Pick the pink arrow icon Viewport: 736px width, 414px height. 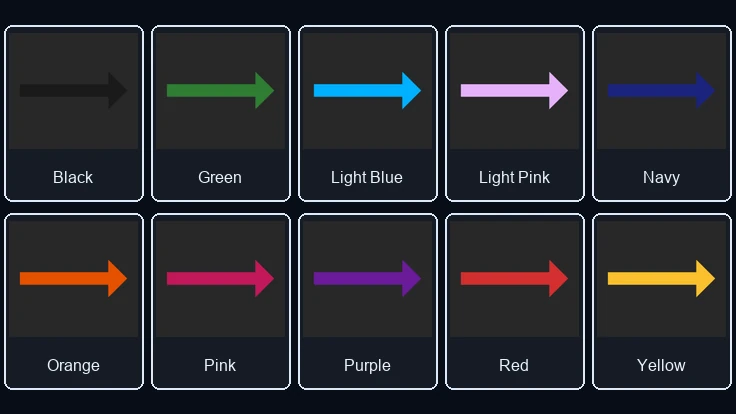[220, 278]
